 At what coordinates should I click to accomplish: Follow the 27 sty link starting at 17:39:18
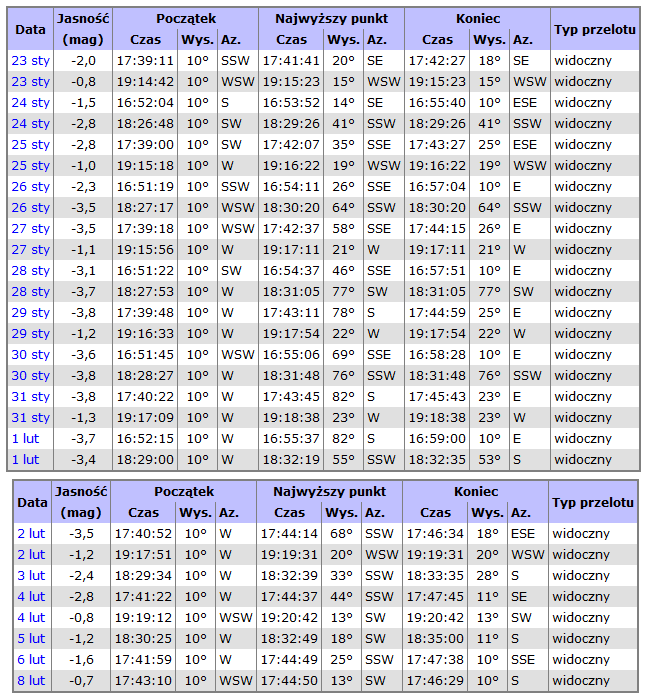point(30,228)
